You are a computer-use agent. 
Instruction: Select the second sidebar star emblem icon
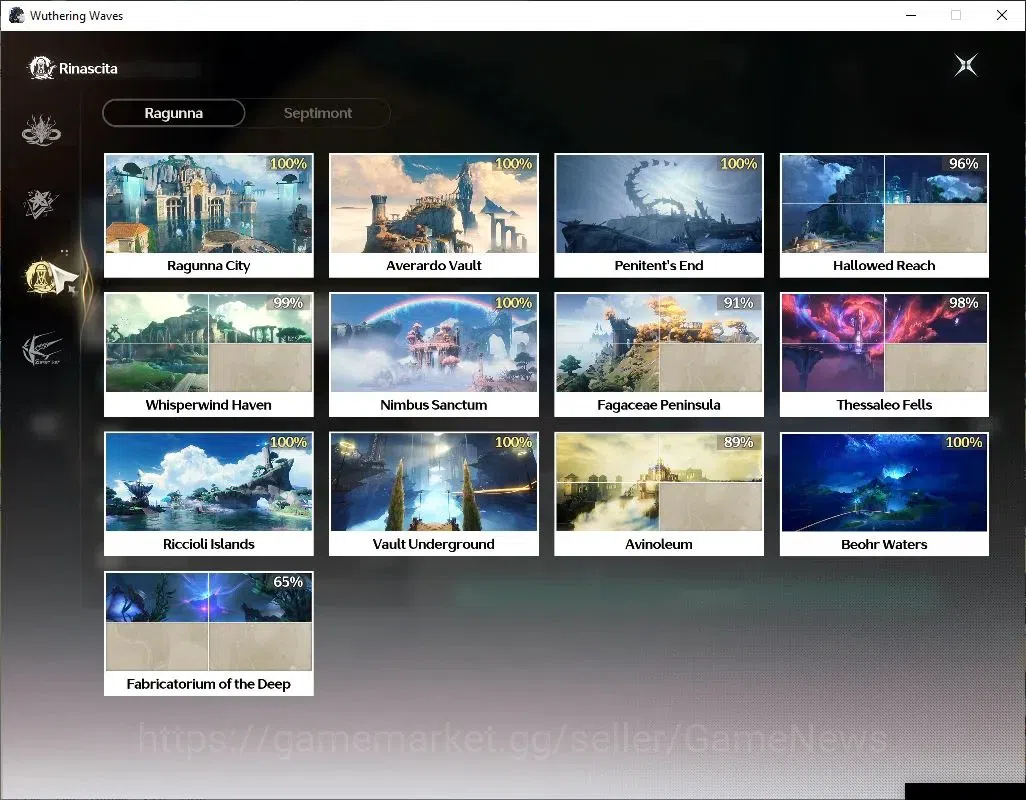[x=41, y=203]
